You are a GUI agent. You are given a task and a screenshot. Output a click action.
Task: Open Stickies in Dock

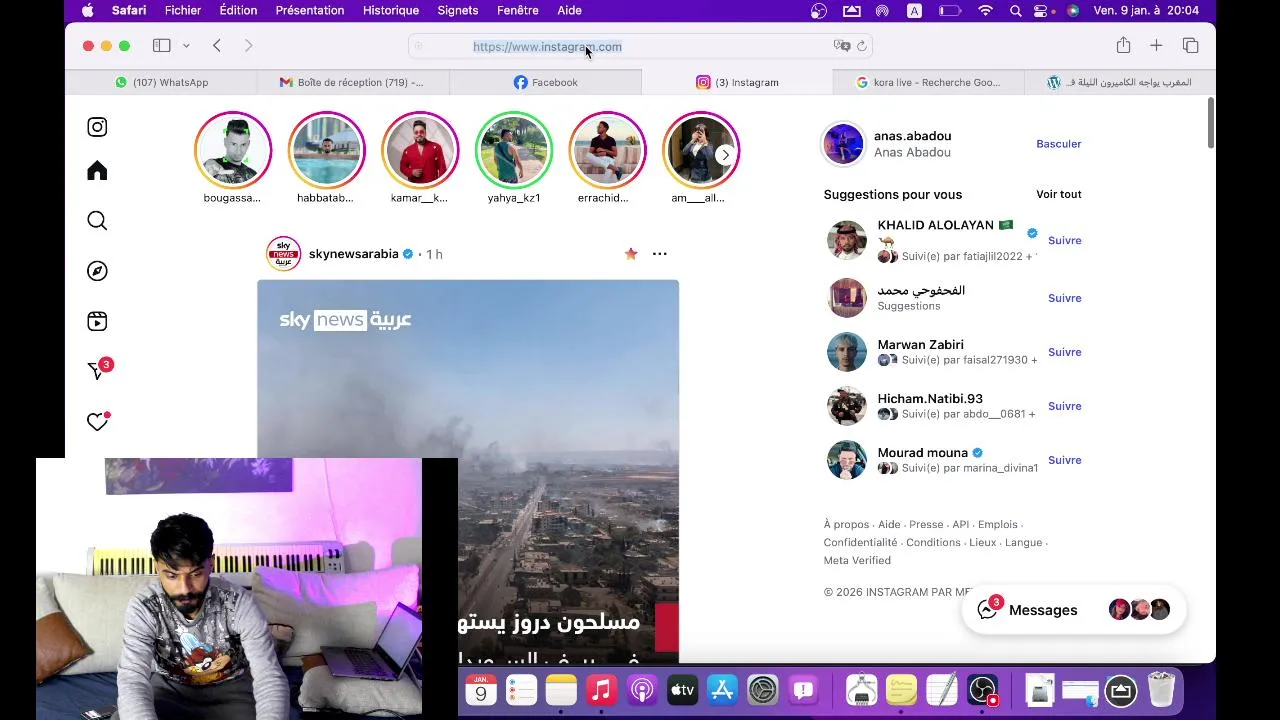click(x=901, y=690)
